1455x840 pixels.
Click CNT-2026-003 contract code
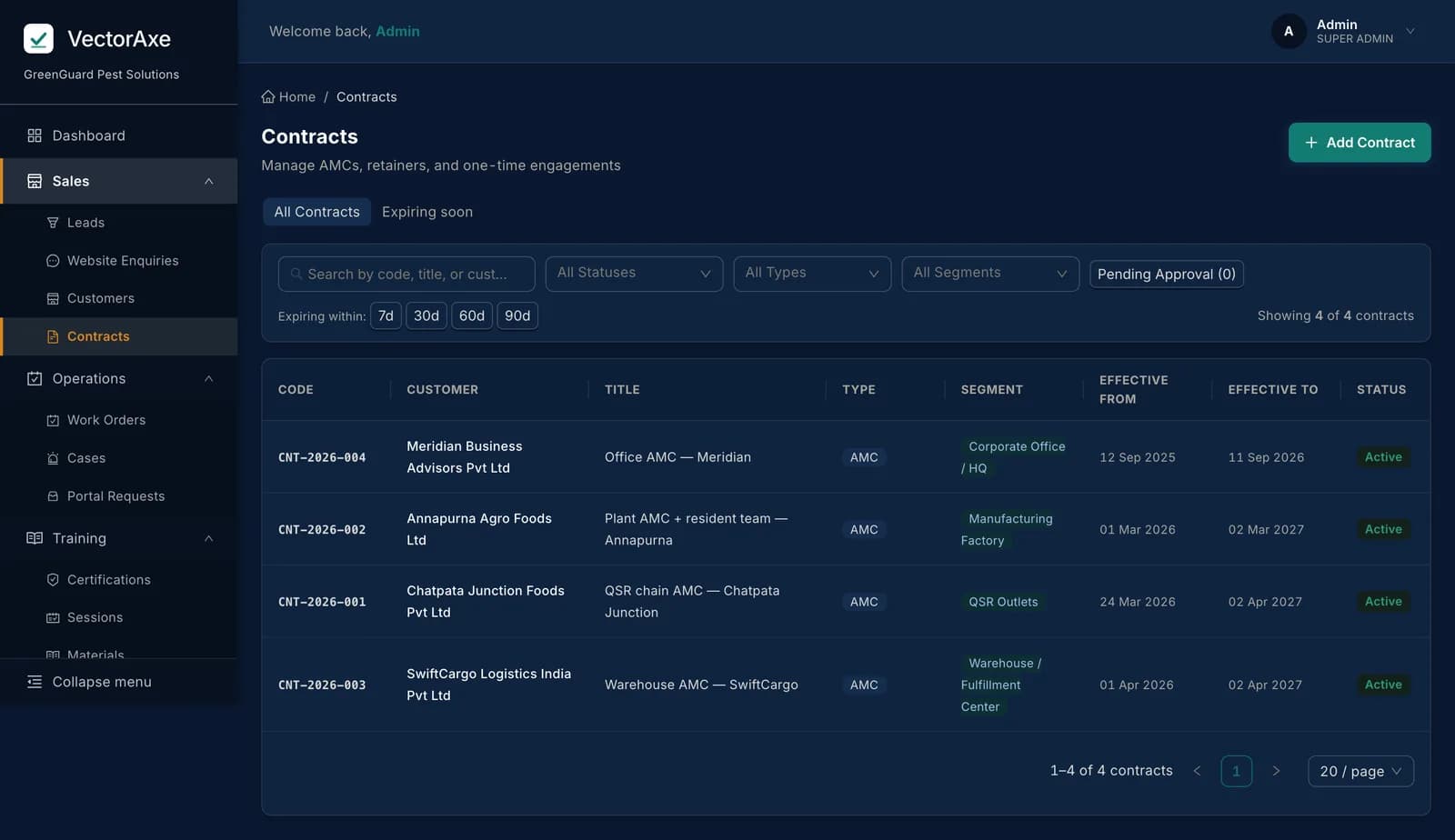(322, 685)
